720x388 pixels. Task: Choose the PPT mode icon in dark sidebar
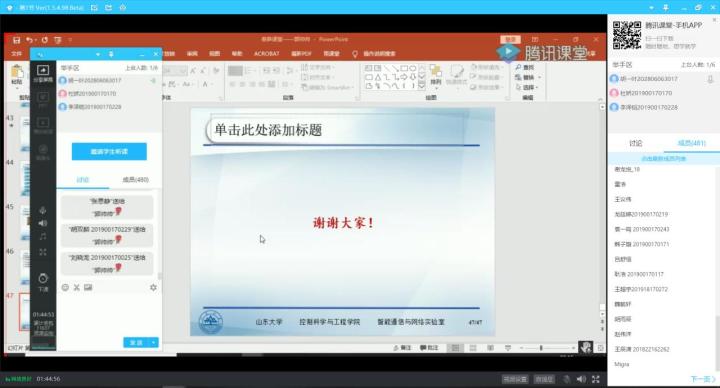[43, 100]
